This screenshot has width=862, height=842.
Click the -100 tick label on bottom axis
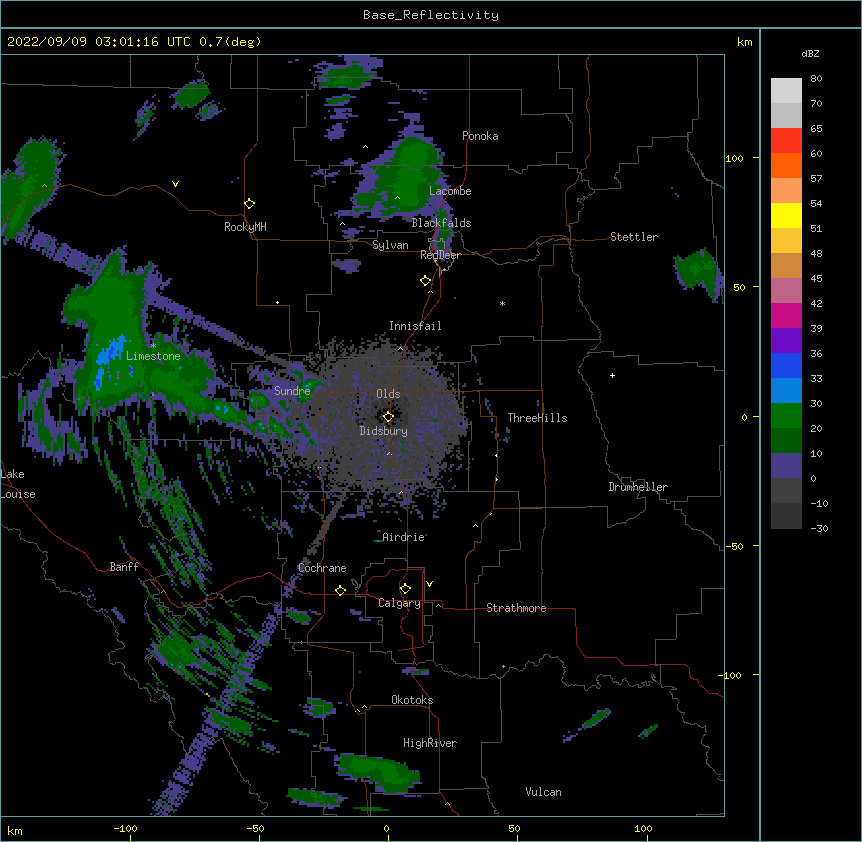(x=125, y=828)
